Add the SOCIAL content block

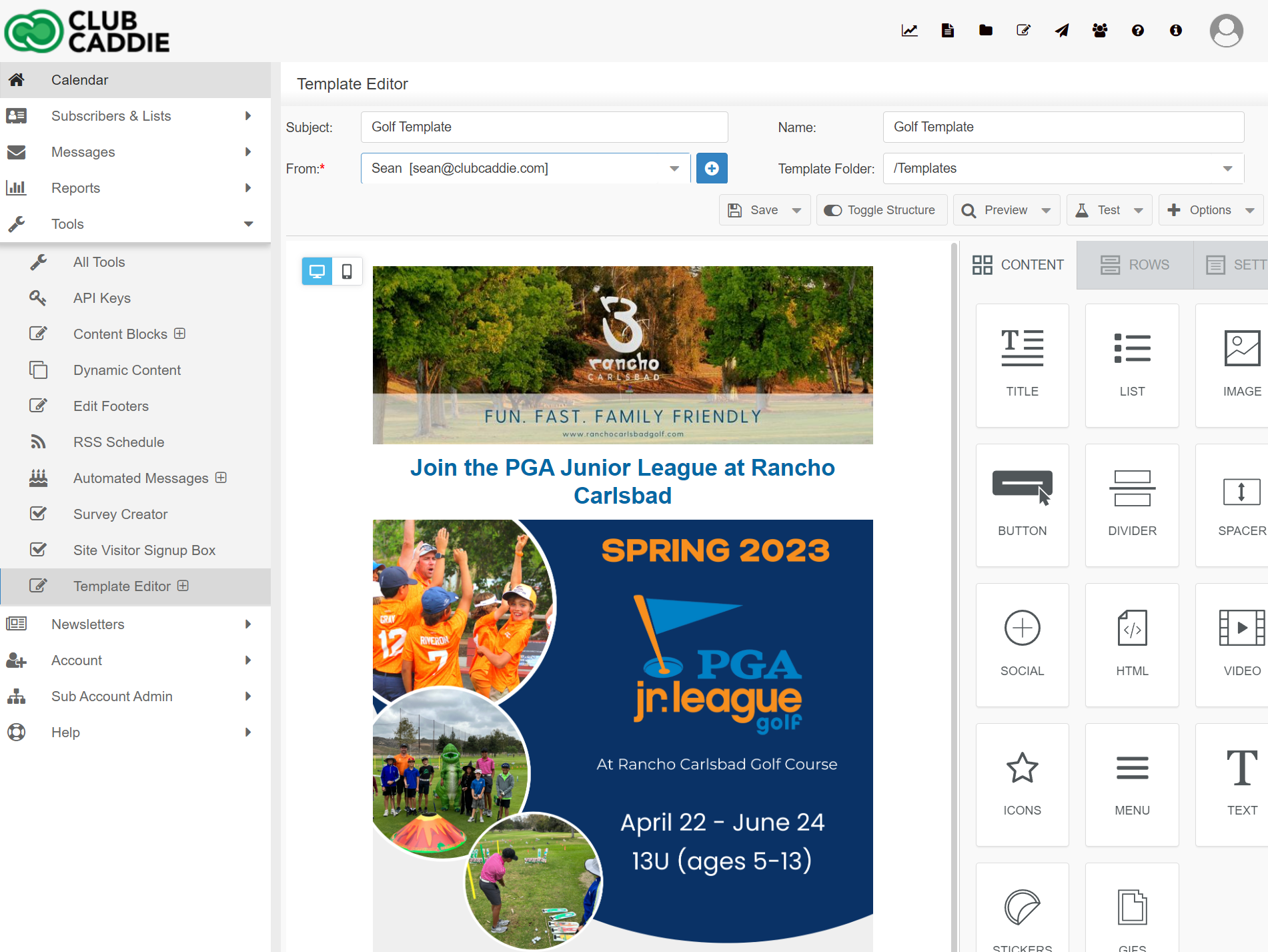(1022, 645)
